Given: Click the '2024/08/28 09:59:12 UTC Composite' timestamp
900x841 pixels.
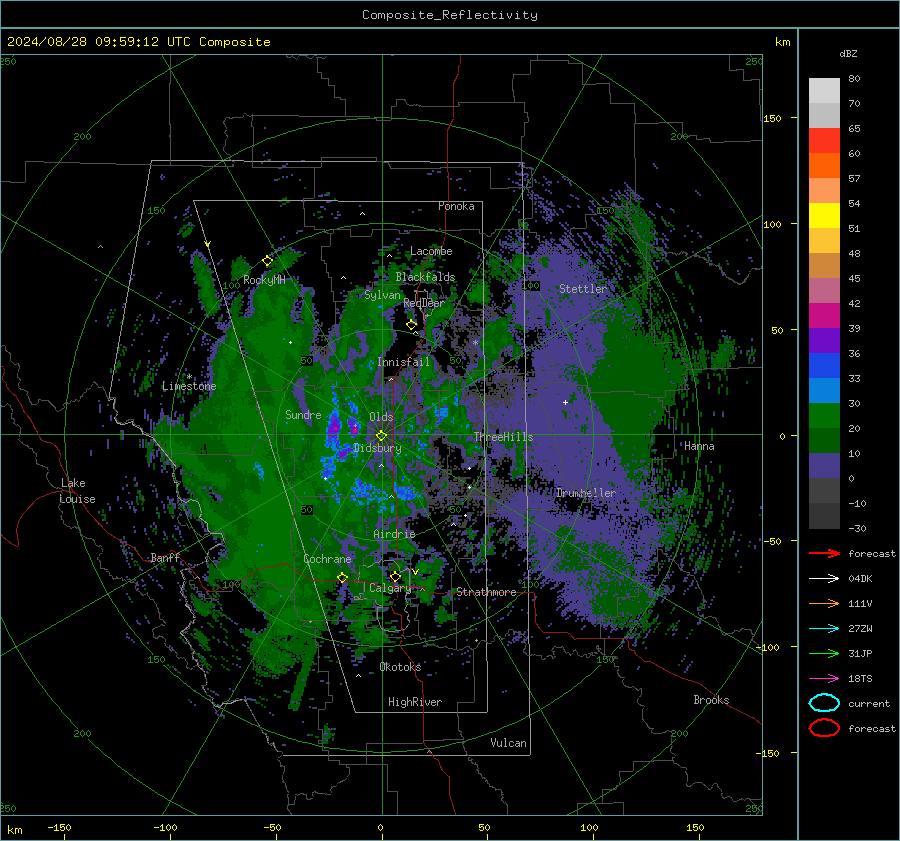Looking at the screenshot, I should click(x=138, y=42).
